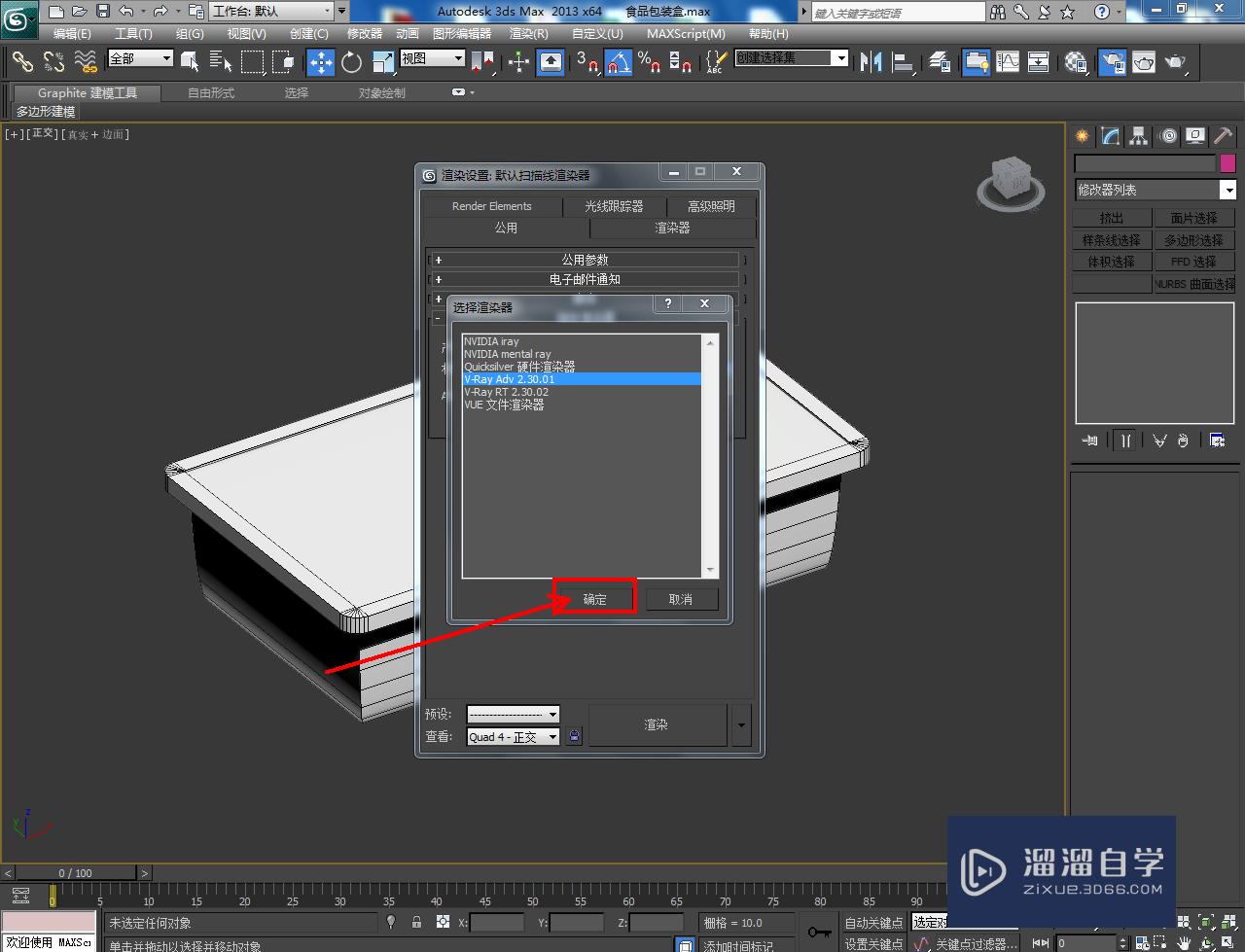Image resolution: width=1245 pixels, height=952 pixels.
Task: Activate Select and Rotate tool
Action: 351,62
